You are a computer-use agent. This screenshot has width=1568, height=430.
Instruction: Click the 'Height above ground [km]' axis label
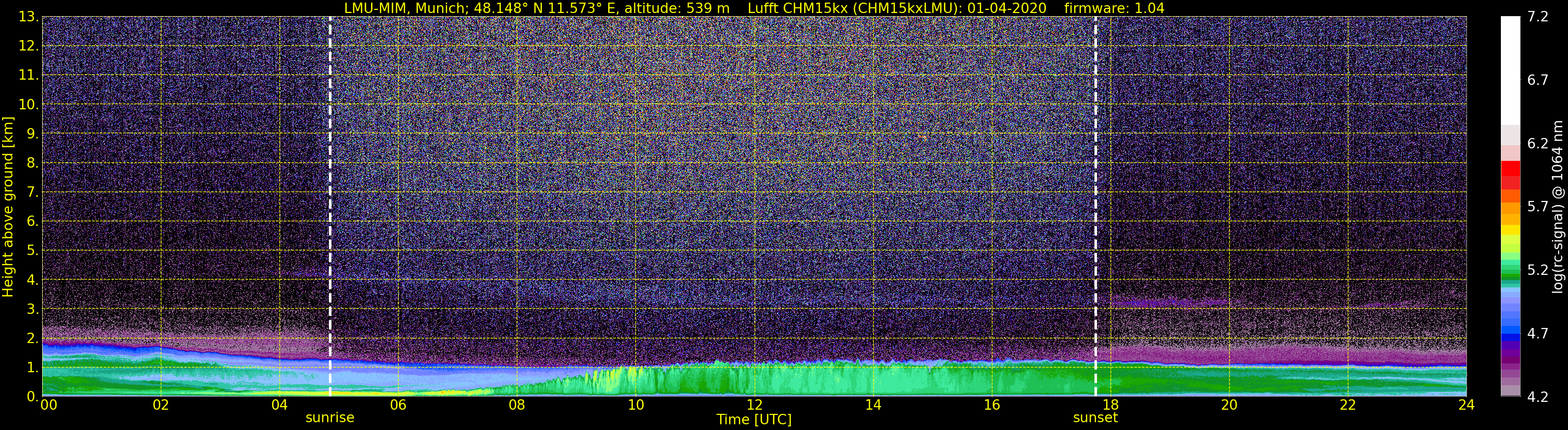[x=8, y=207]
